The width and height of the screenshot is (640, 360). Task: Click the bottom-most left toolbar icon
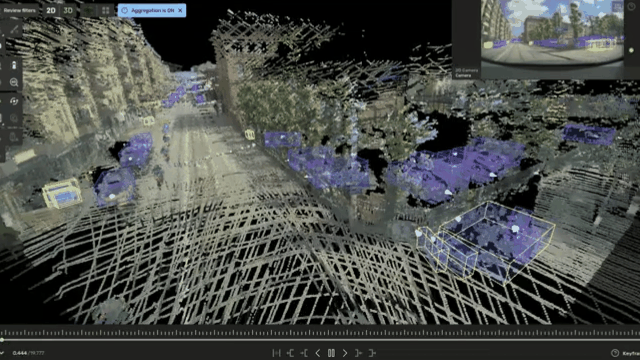point(13,137)
